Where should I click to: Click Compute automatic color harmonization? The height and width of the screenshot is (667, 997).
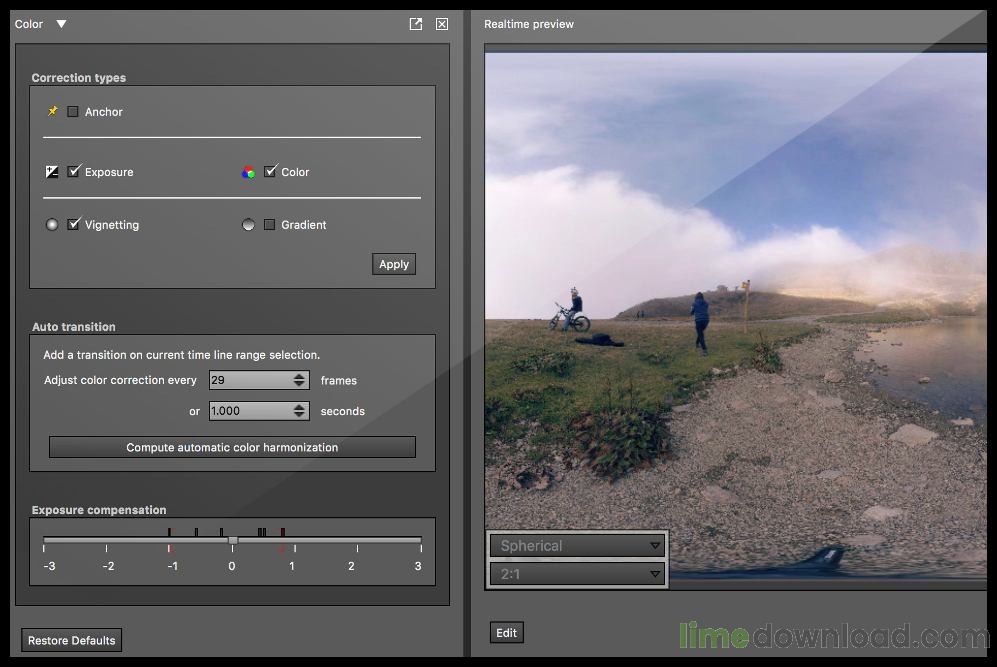pyautogui.click(x=232, y=447)
